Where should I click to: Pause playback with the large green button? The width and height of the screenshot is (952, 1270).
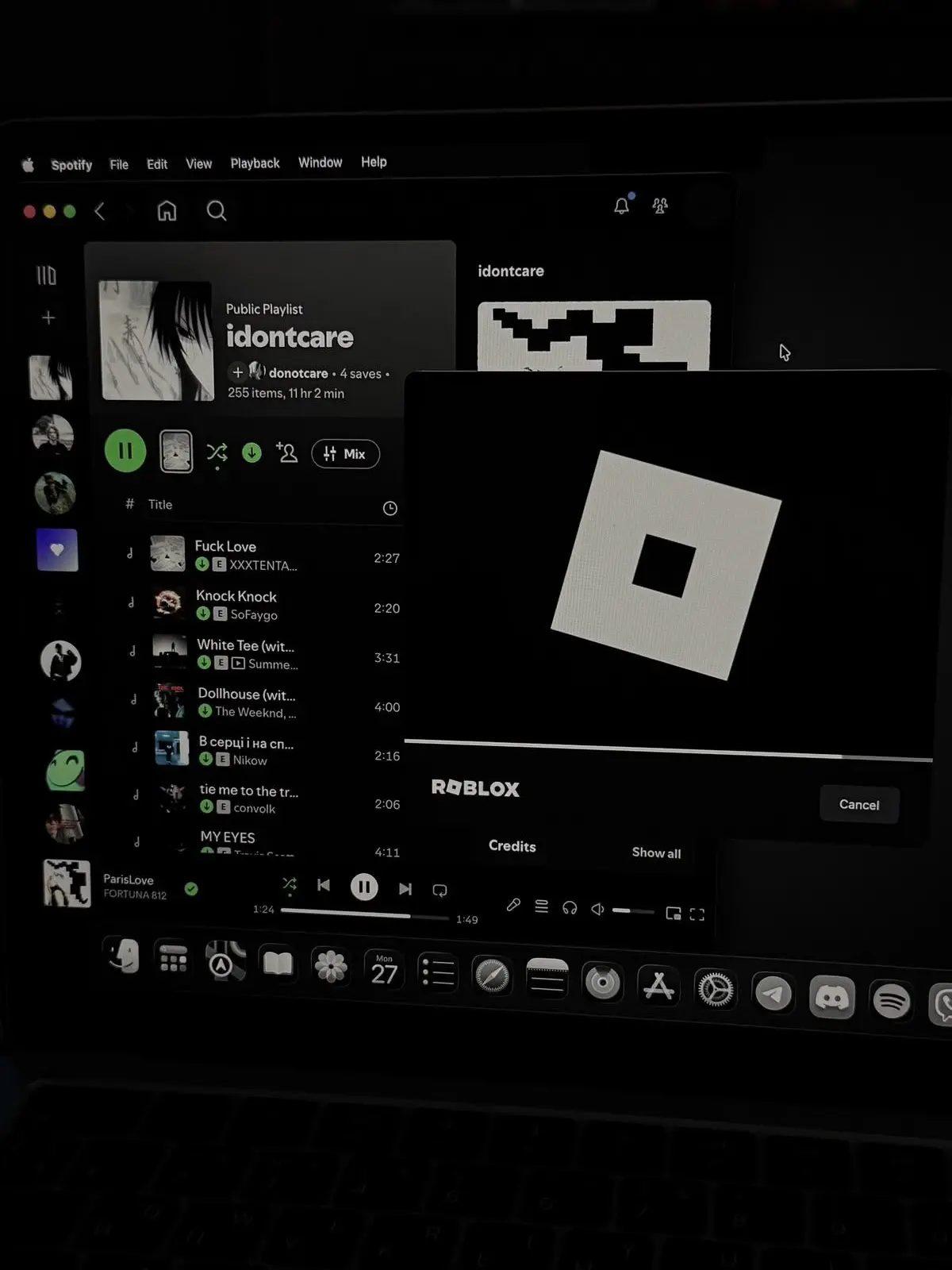click(125, 451)
